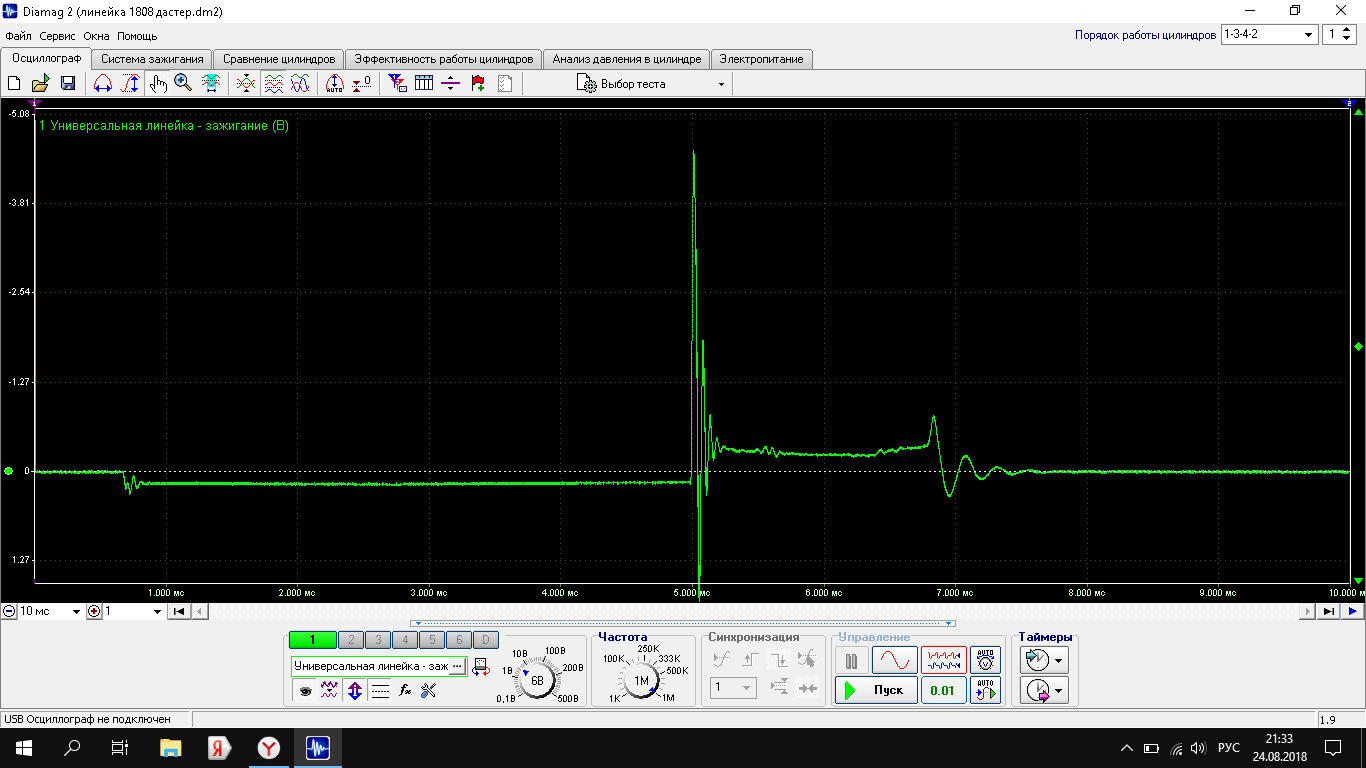Open the Помощь menu

137,36
